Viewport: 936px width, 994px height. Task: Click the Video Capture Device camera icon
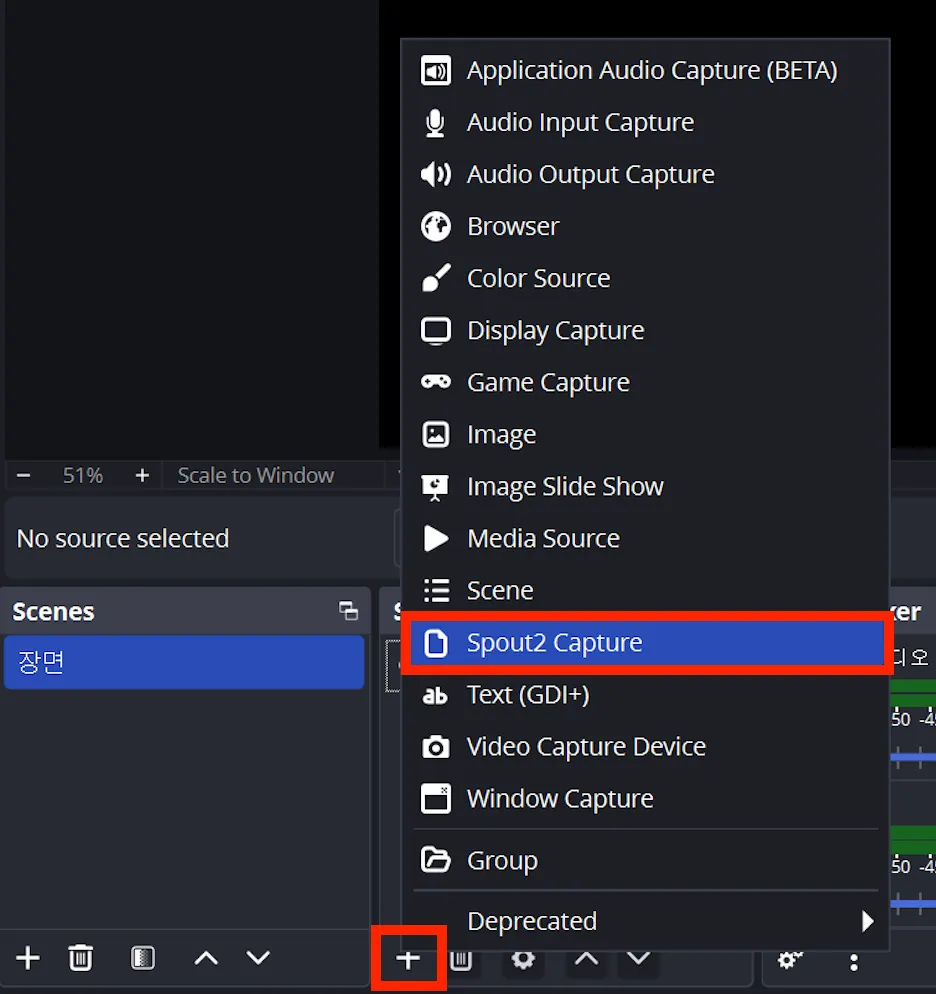pyautogui.click(x=436, y=746)
